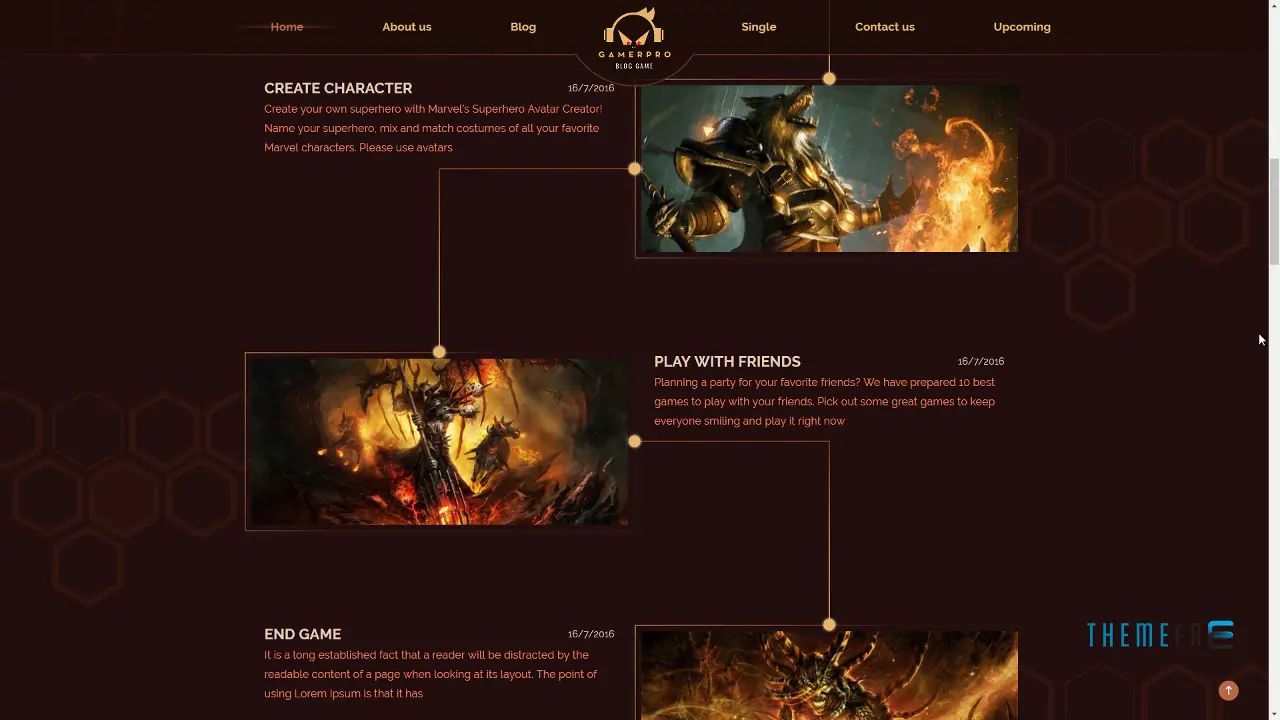
Task: Click the GamerPro logo emblem
Action: 634,38
